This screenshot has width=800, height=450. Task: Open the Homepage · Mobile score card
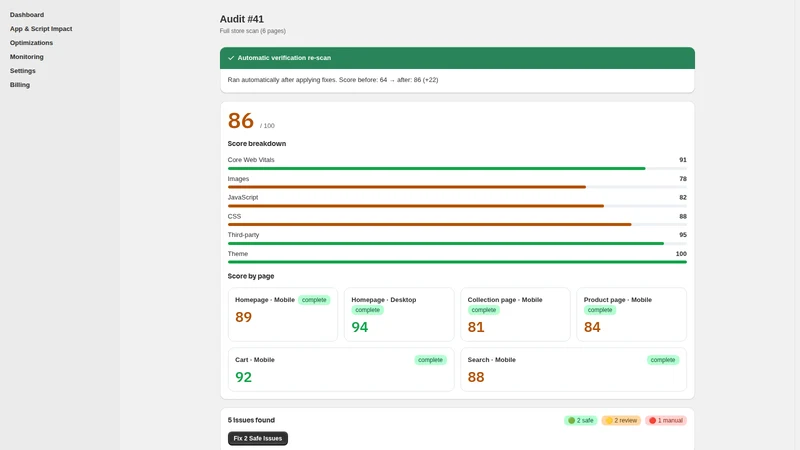coord(283,314)
